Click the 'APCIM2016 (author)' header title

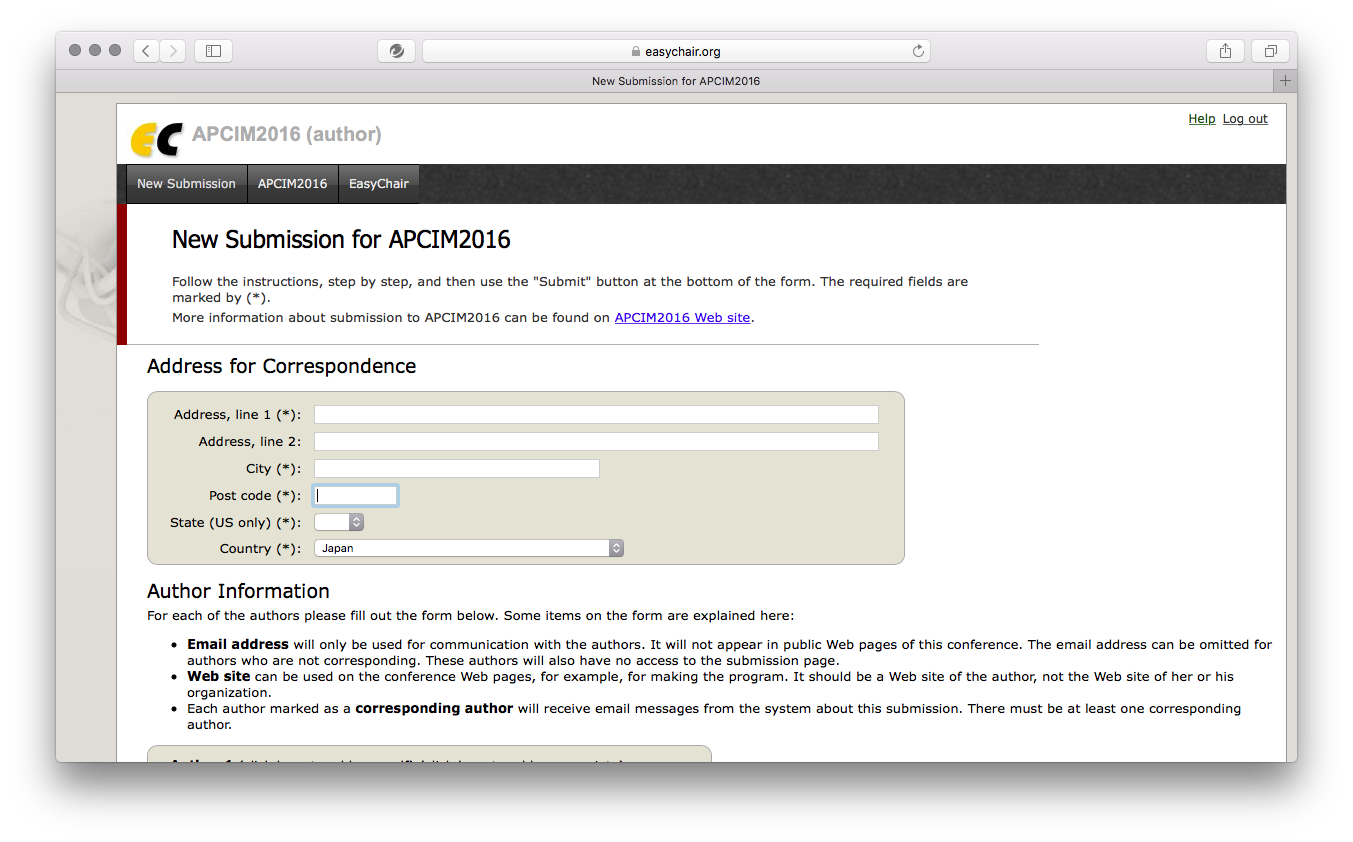click(x=287, y=134)
